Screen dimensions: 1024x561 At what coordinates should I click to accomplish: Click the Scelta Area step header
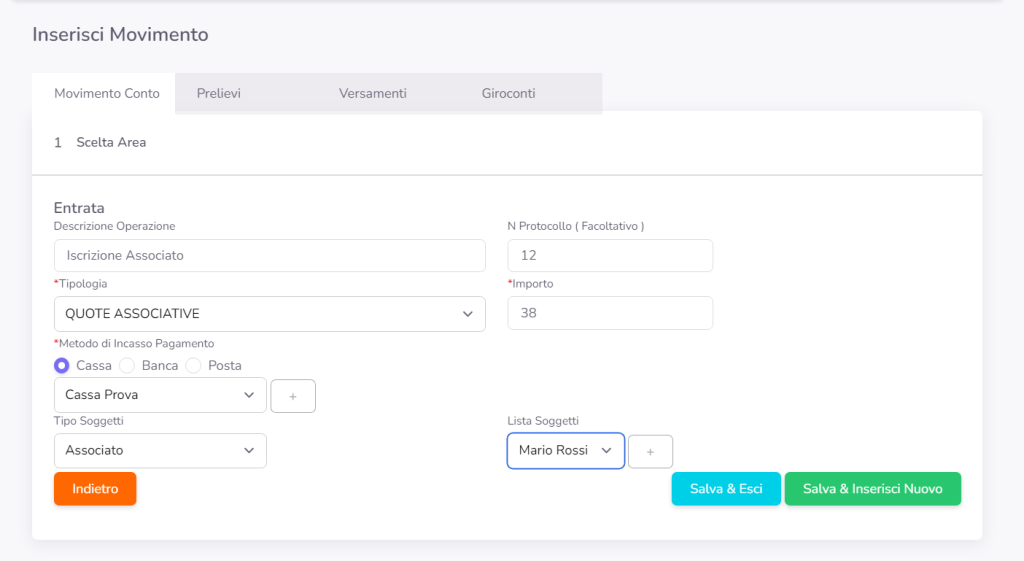pos(110,143)
